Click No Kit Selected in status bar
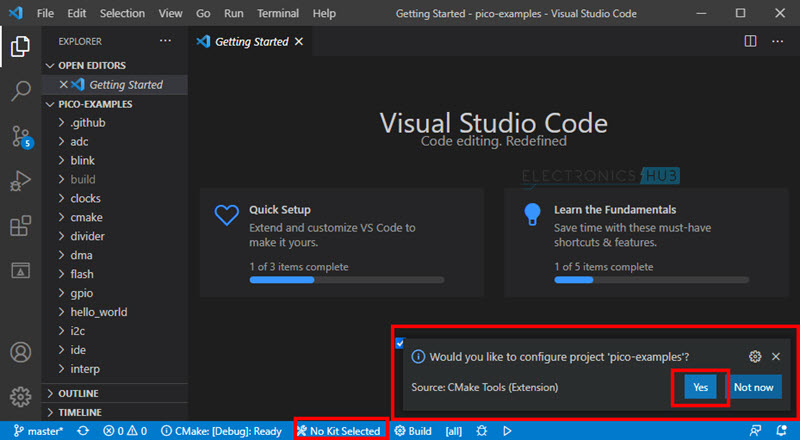Screen dimensions: 800x440 [339, 431]
